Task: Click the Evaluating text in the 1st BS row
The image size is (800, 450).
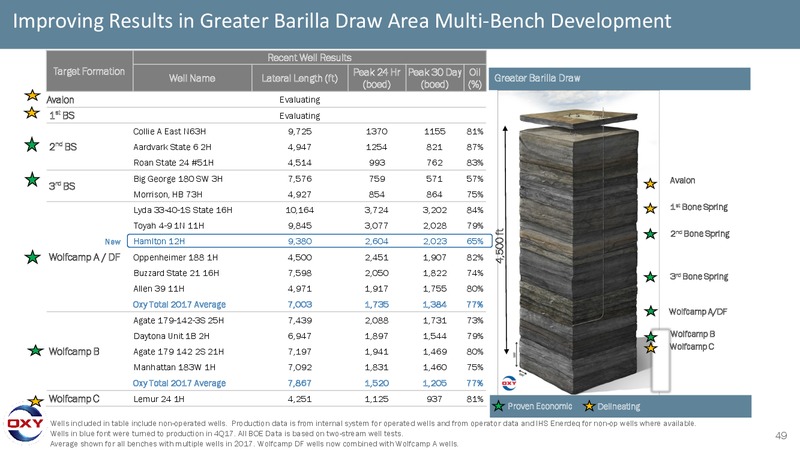Action: click(300, 116)
